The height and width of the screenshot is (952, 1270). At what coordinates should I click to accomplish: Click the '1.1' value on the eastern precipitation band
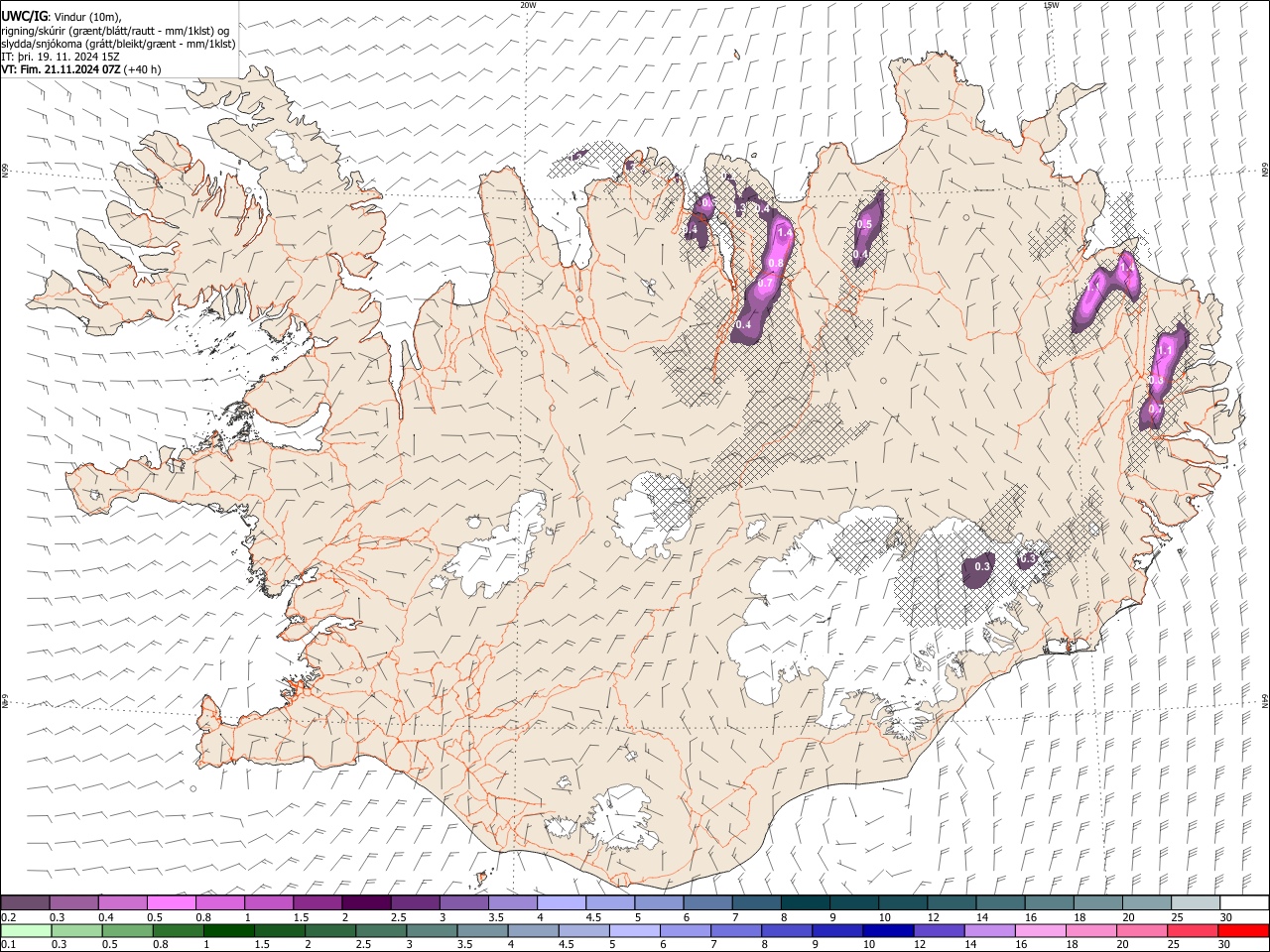(1165, 351)
